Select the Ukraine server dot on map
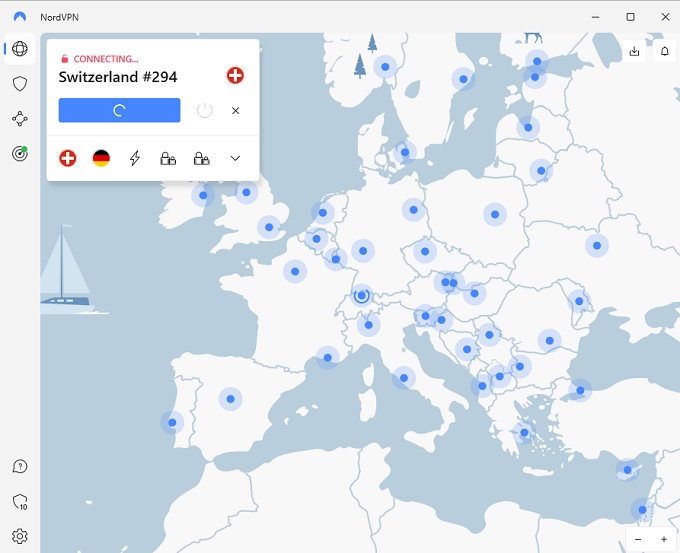The height and width of the screenshot is (553, 680). tap(597, 245)
